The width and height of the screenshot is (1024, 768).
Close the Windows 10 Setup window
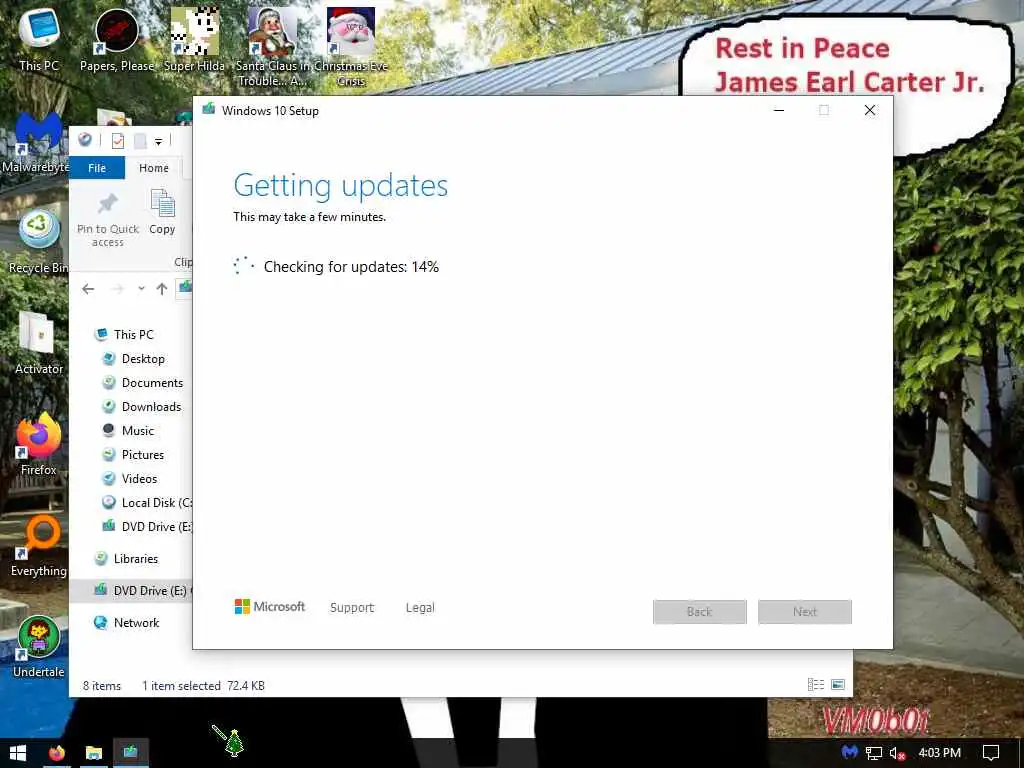coord(870,110)
